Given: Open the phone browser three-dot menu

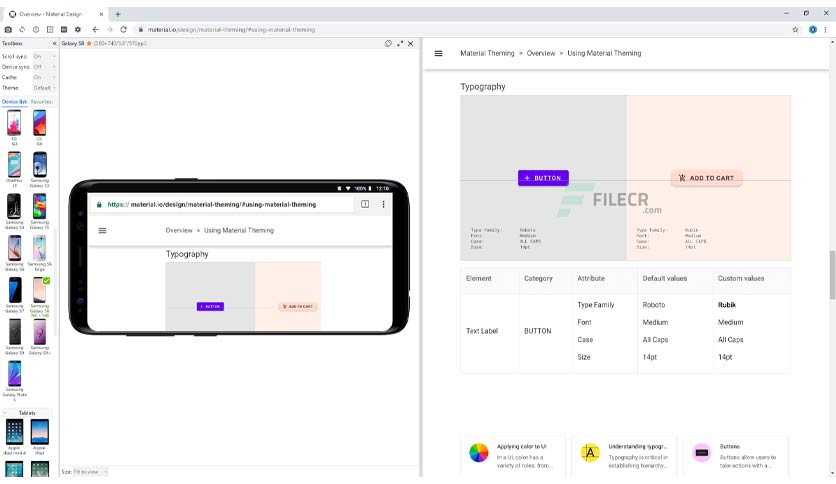Looking at the screenshot, I should [x=383, y=204].
